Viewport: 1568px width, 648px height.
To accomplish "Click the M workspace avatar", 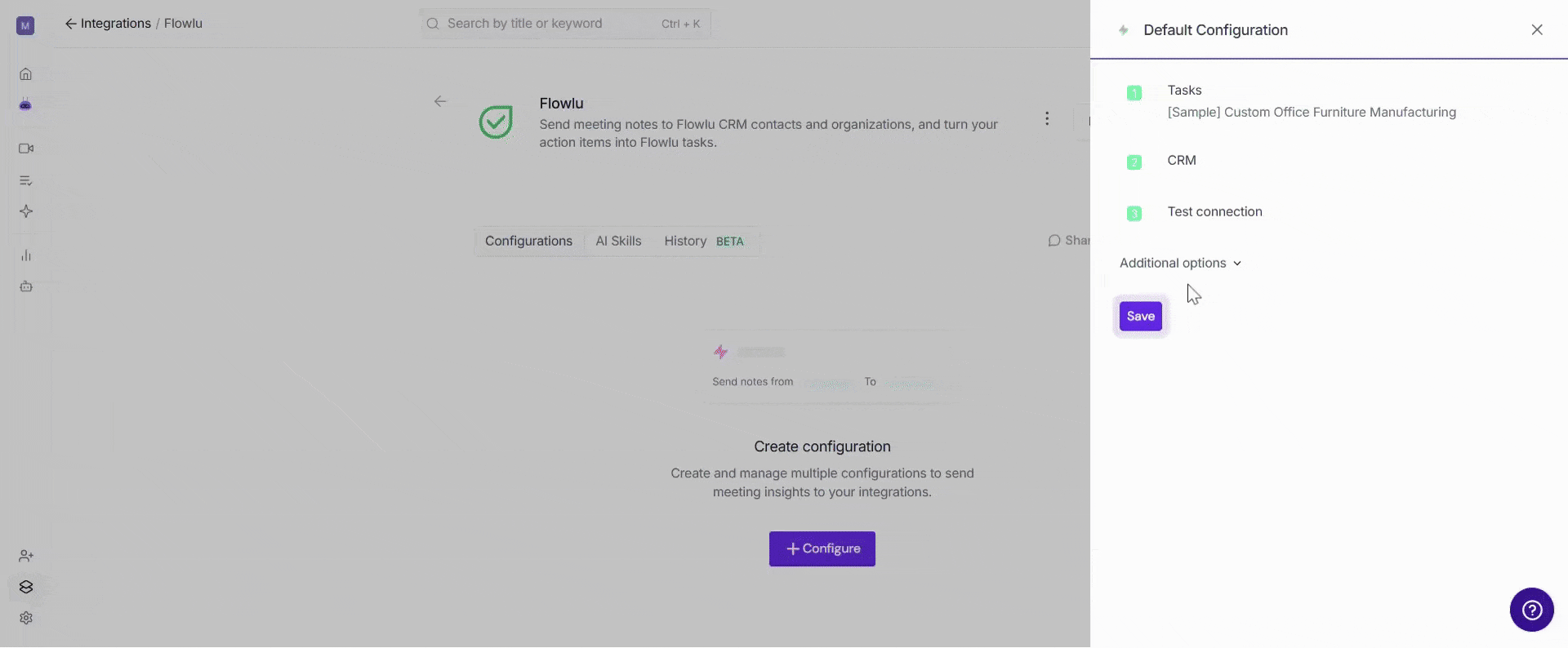I will 25,26.
